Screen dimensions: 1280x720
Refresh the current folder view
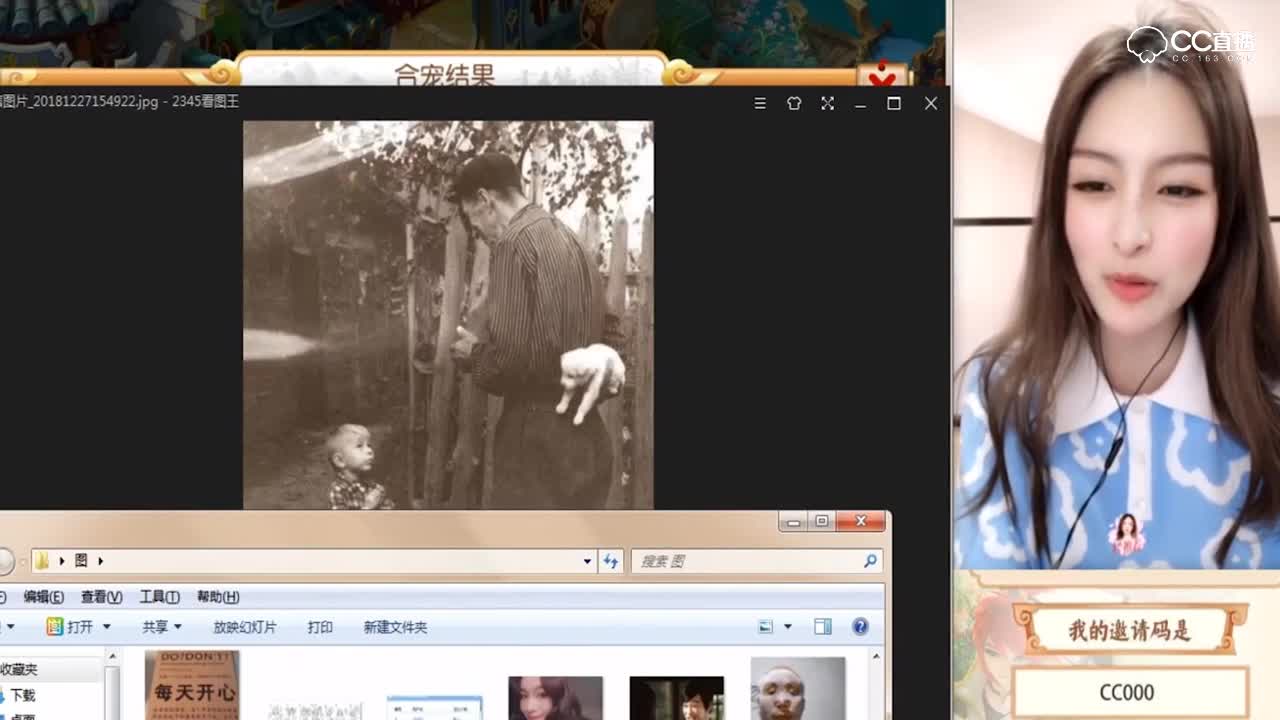point(611,561)
